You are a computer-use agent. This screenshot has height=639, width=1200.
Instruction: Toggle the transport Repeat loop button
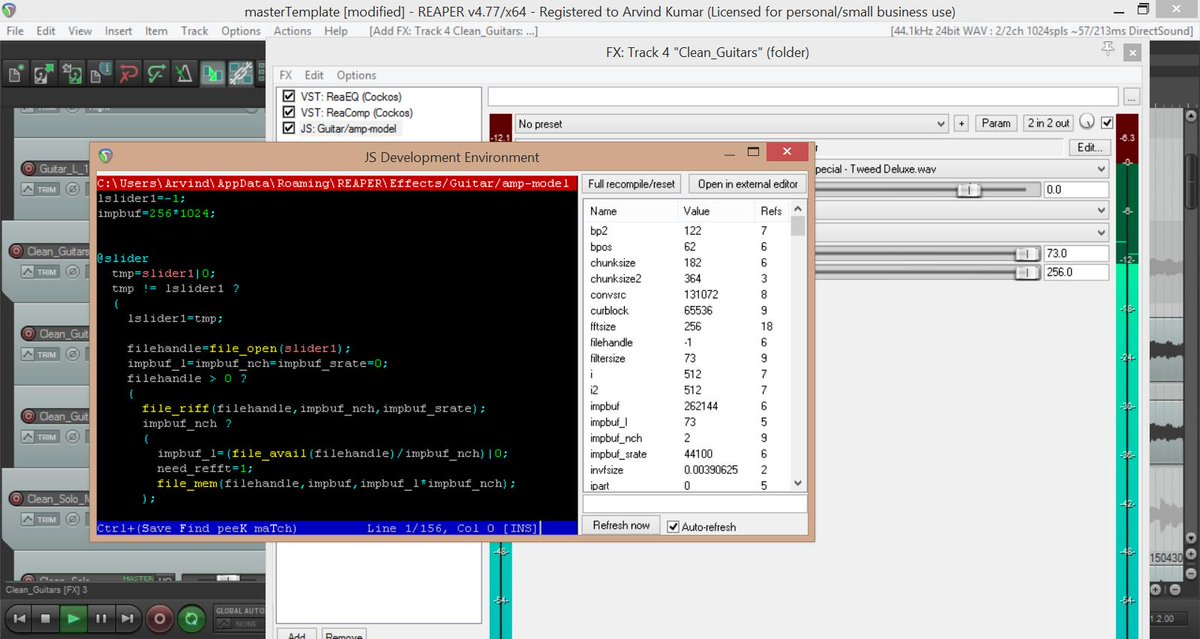pyautogui.click(x=194, y=619)
